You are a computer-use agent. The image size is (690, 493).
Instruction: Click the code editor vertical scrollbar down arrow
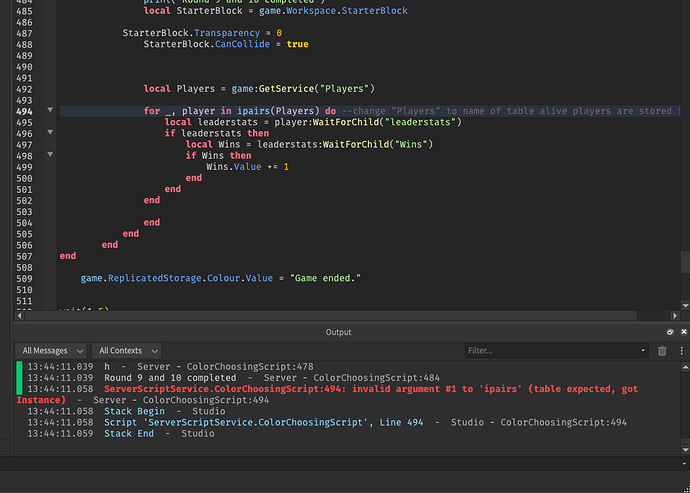click(x=685, y=305)
